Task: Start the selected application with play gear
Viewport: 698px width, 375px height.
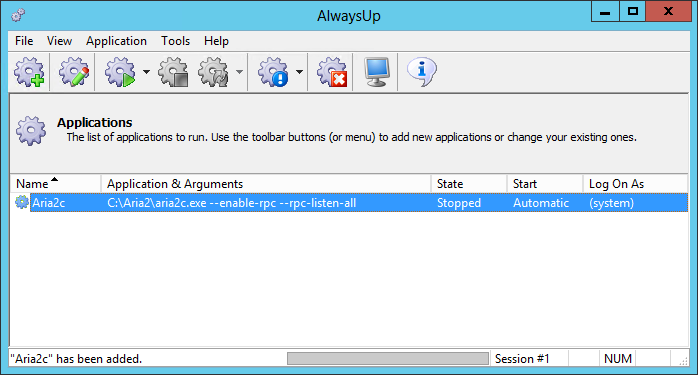Action: pyautogui.click(x=120, y=72)
